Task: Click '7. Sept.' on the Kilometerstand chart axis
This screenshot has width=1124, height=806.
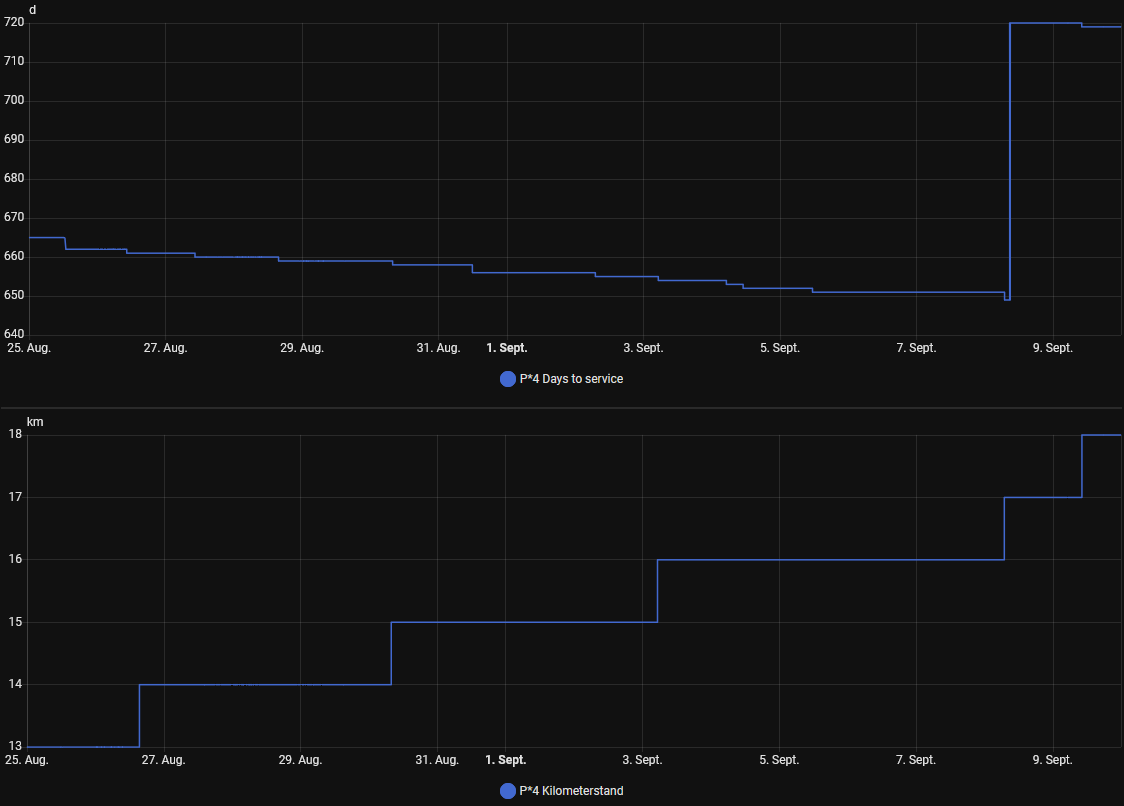Action: click(916, 759)
